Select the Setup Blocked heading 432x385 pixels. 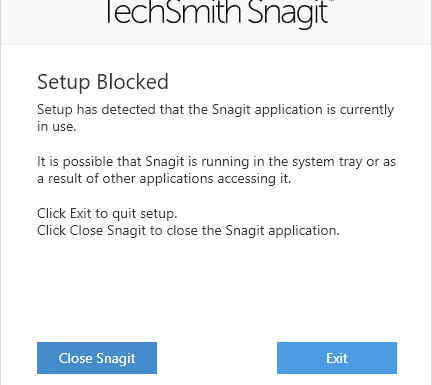click(x=103, y=82)
